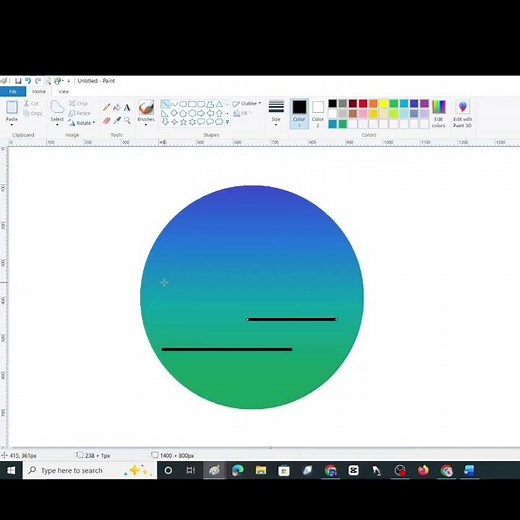Choose the Rounded rectangular callout shape

(x=201, y=122)
